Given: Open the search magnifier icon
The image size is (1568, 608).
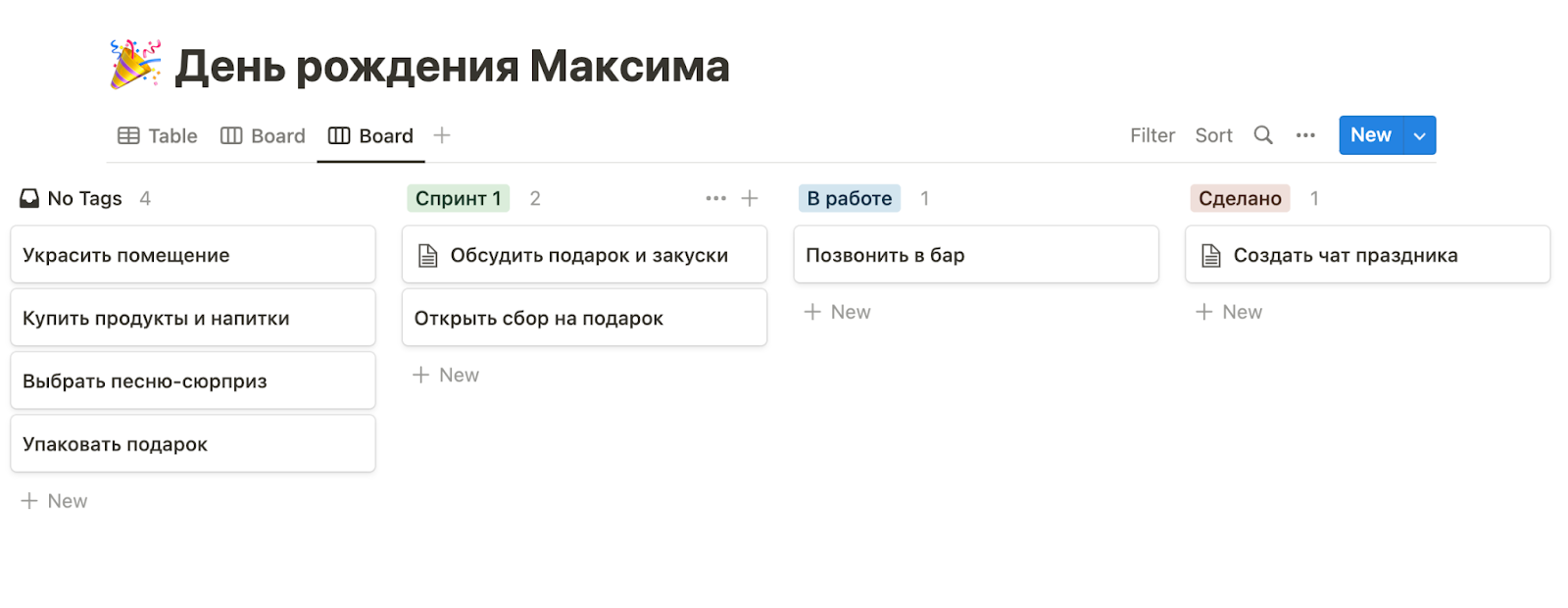Looking at the screenshot, I should pos(1263,135).
